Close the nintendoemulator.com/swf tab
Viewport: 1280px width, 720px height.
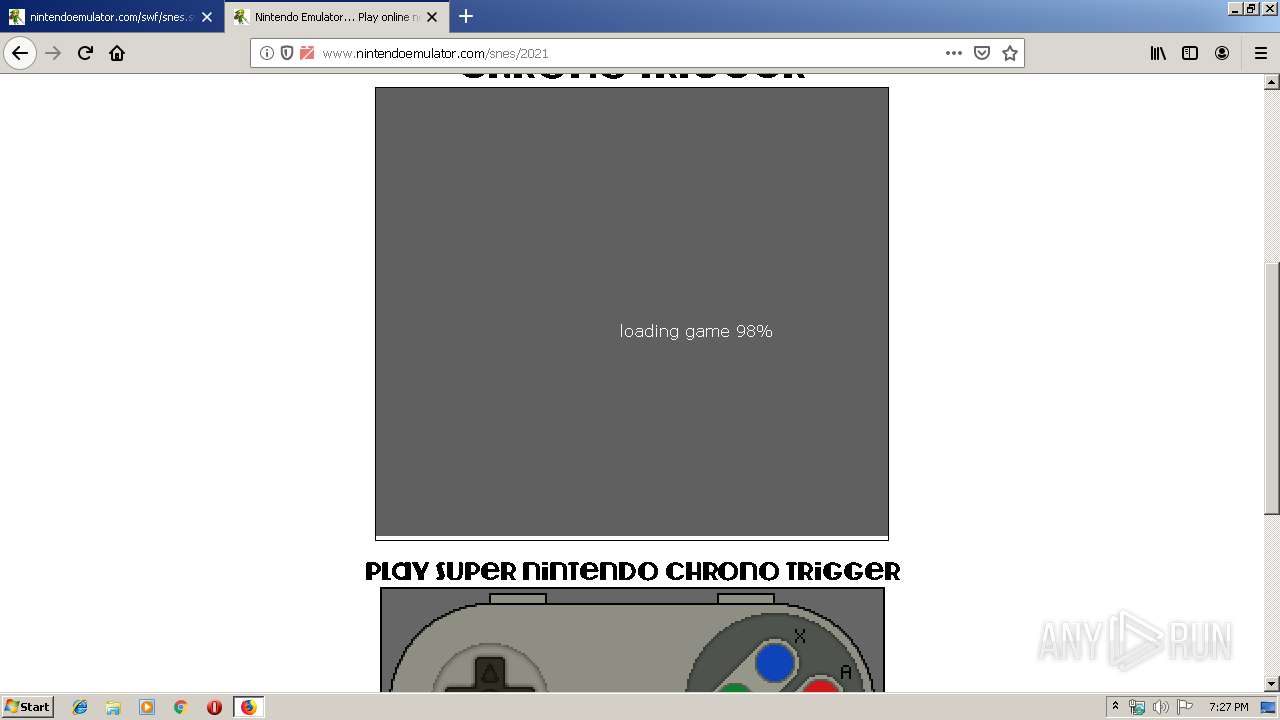click(x=207, y=17)
